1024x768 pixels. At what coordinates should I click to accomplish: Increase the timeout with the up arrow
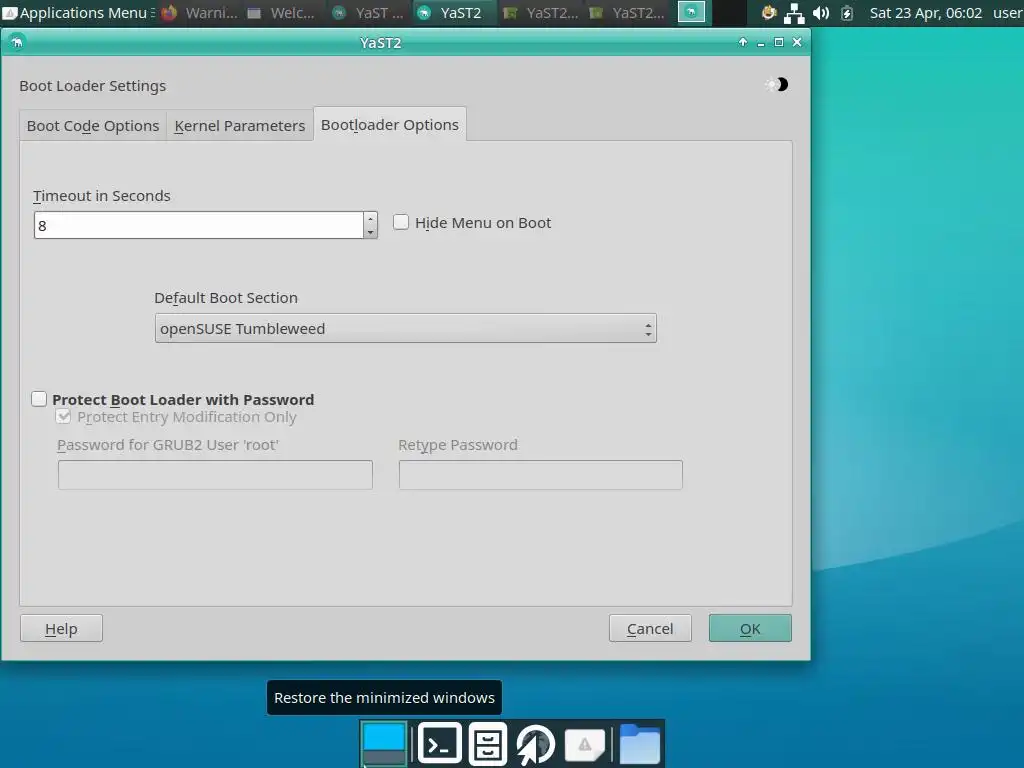coord(370,219)
